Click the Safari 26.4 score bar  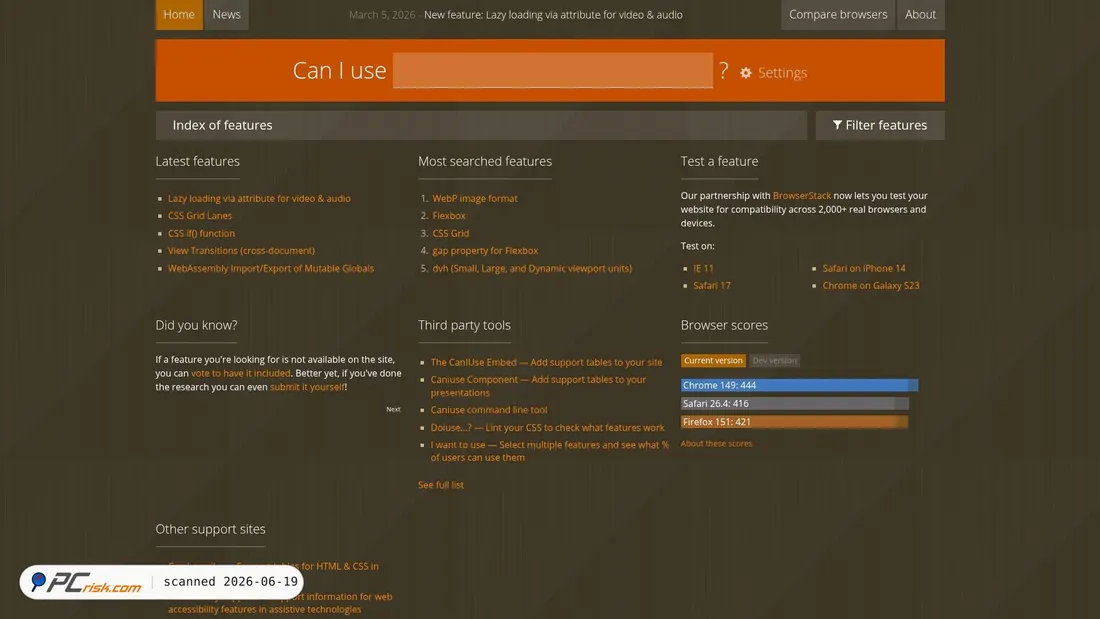(795, 404)
